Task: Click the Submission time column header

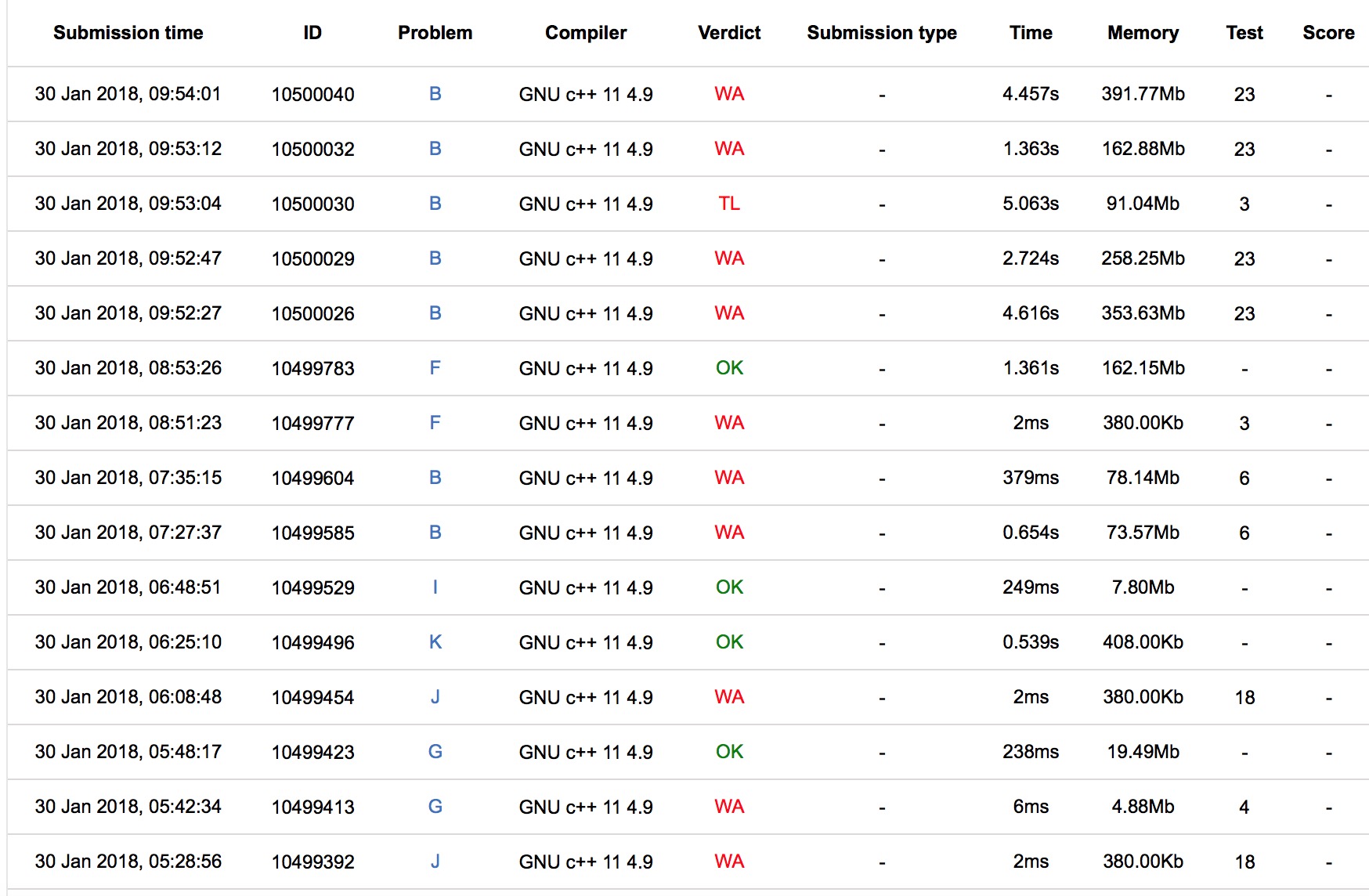Action: click(x=128, y=33)
